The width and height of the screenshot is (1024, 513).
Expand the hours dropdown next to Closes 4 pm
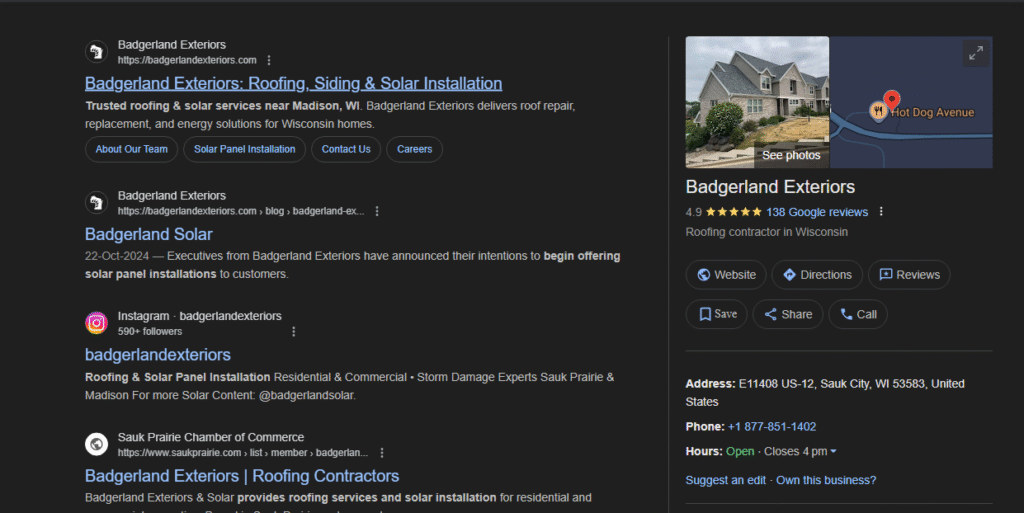[x=833, y=452]
